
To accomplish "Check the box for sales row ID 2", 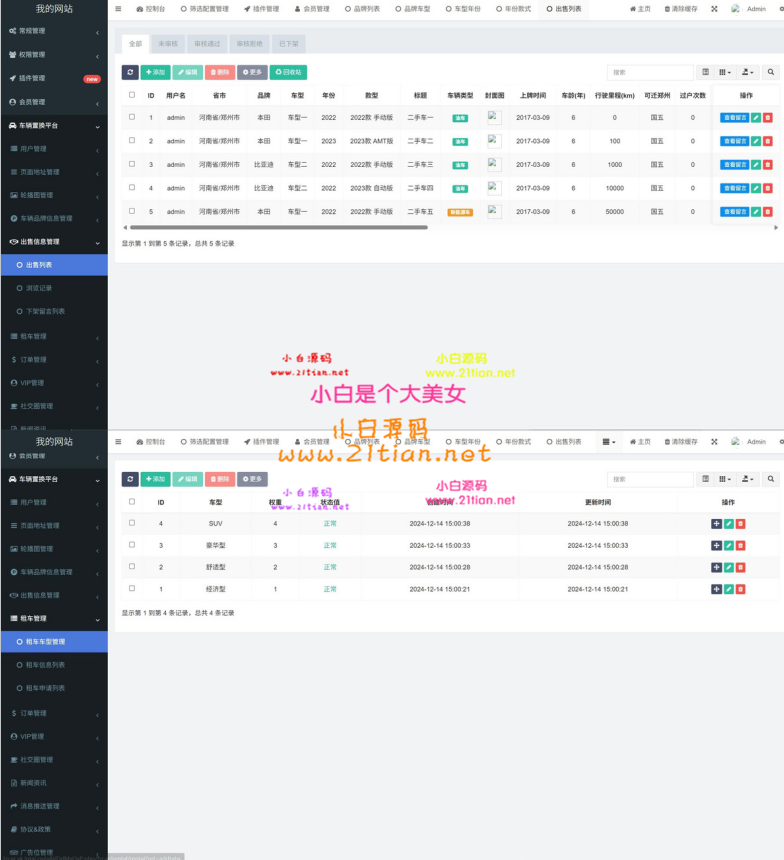I will [x=132, y=140].
